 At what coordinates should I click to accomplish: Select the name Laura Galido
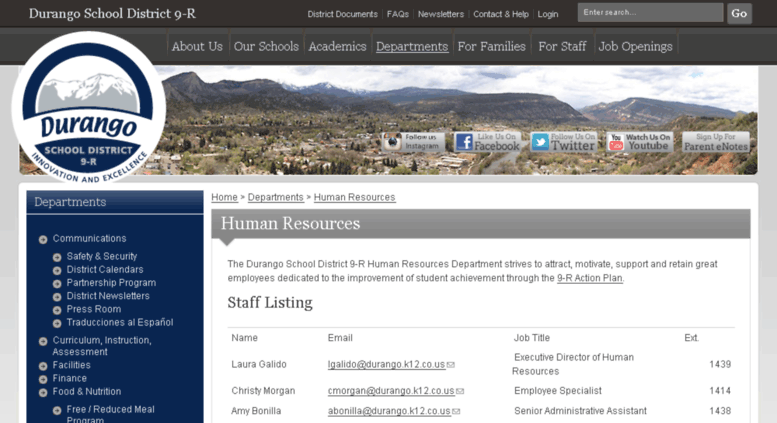259,365
